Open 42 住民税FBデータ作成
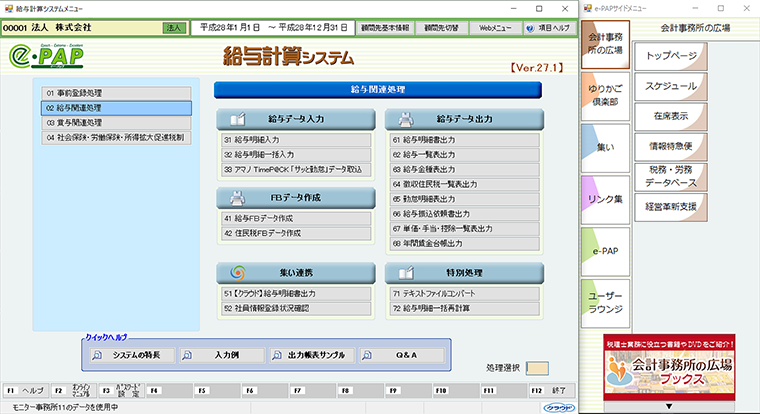Viewport: 760px width, 414px height. (x=296, y=233)
